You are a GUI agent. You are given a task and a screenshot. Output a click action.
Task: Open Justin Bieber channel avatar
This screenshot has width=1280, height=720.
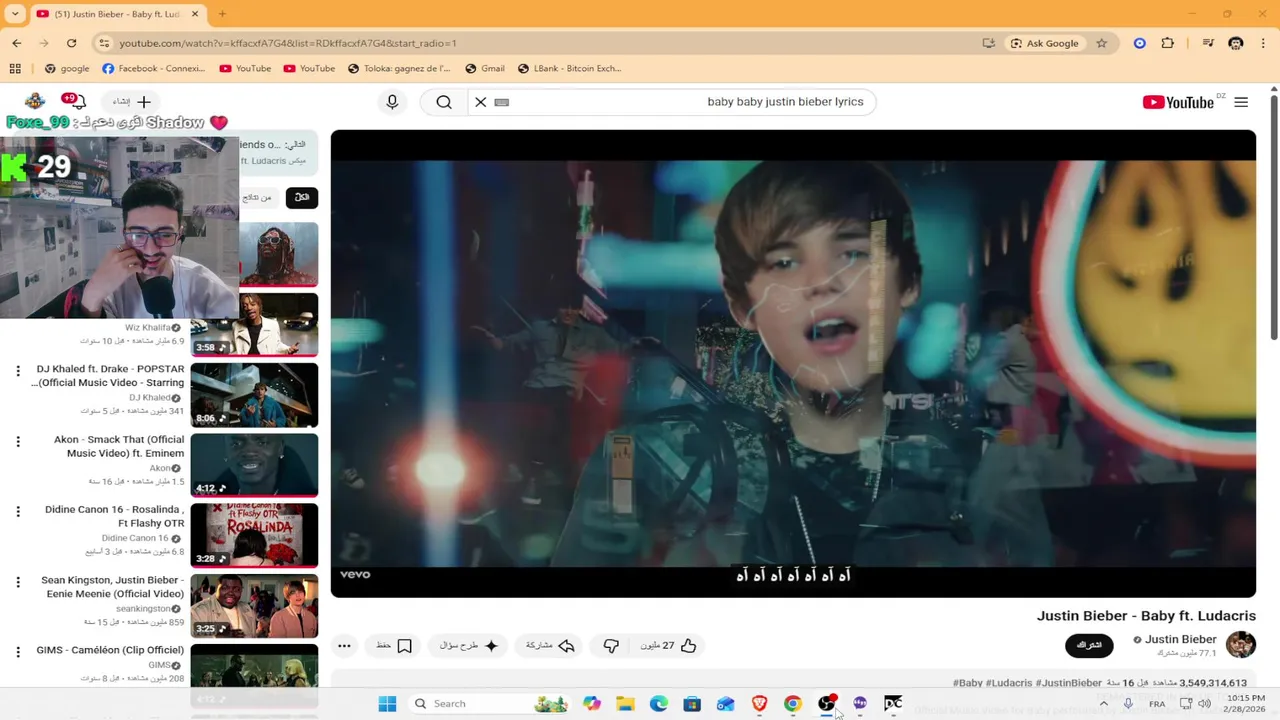[x=1240, y=645]
